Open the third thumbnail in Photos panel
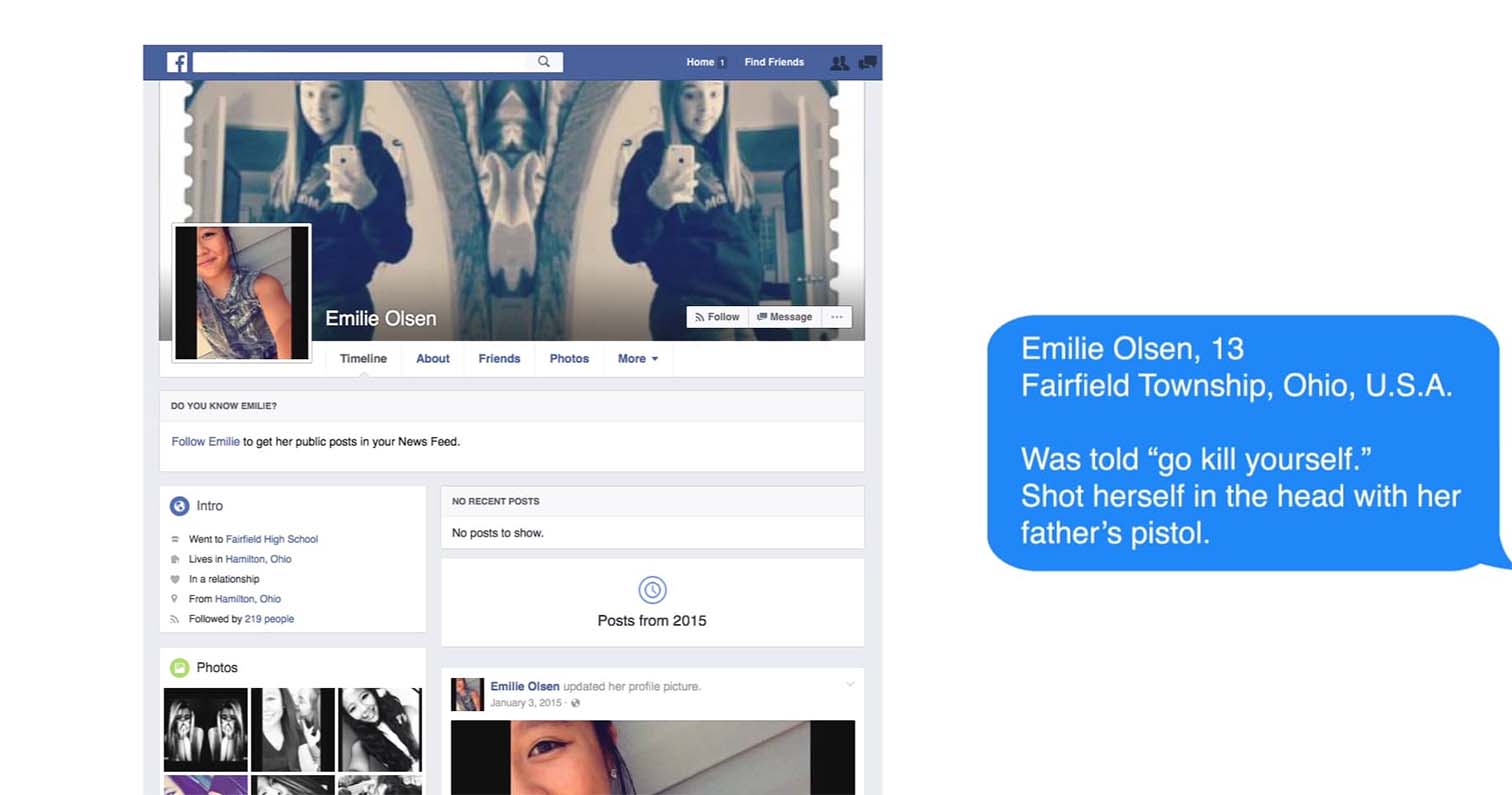The height and width of the screenshot is (795, 1512). [380, 729]
